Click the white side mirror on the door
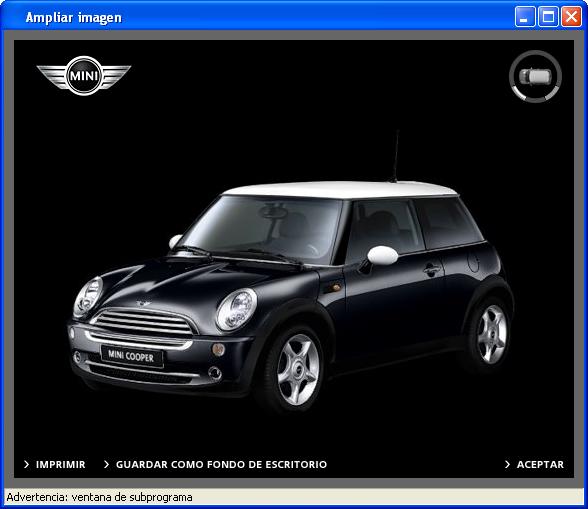588x509 pixels. 382,255
